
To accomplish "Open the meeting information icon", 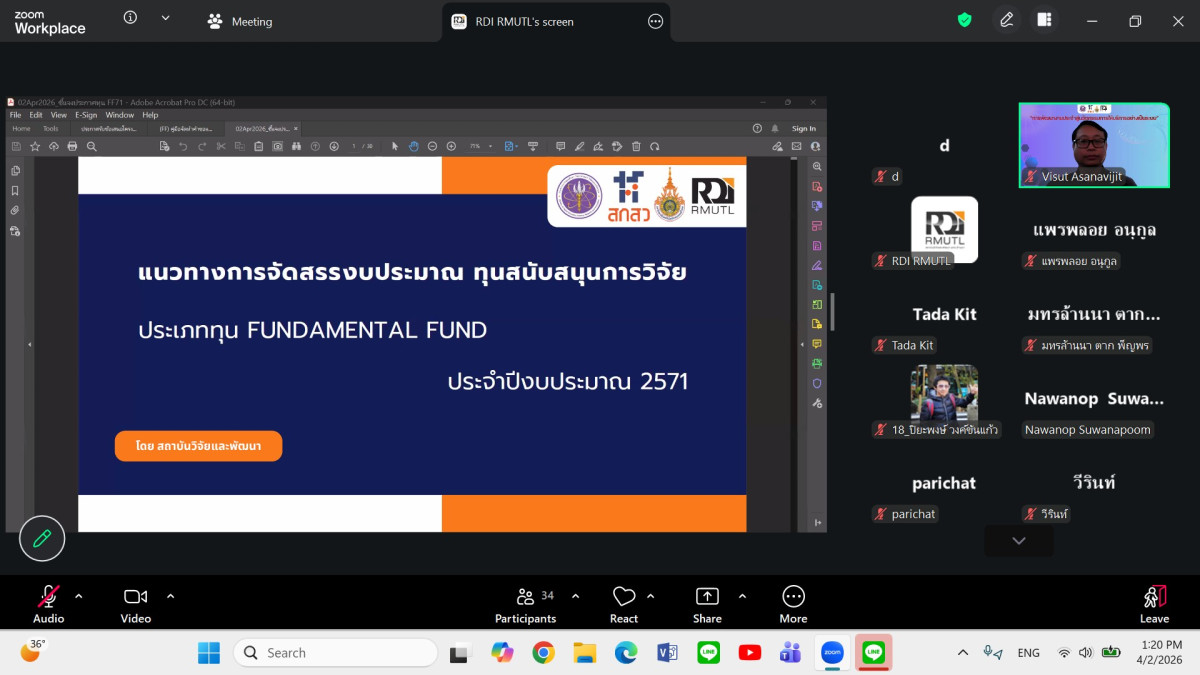I will pyautogui.click(x=130, y=18).
